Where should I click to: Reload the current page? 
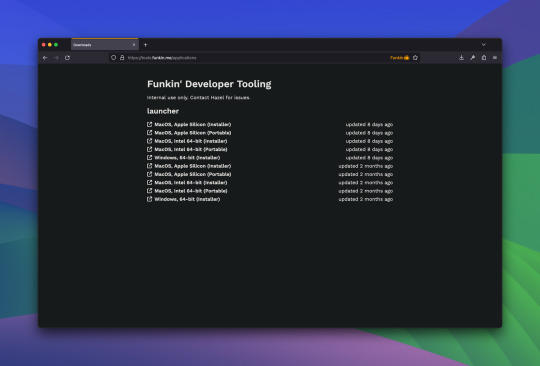point(68,58)
